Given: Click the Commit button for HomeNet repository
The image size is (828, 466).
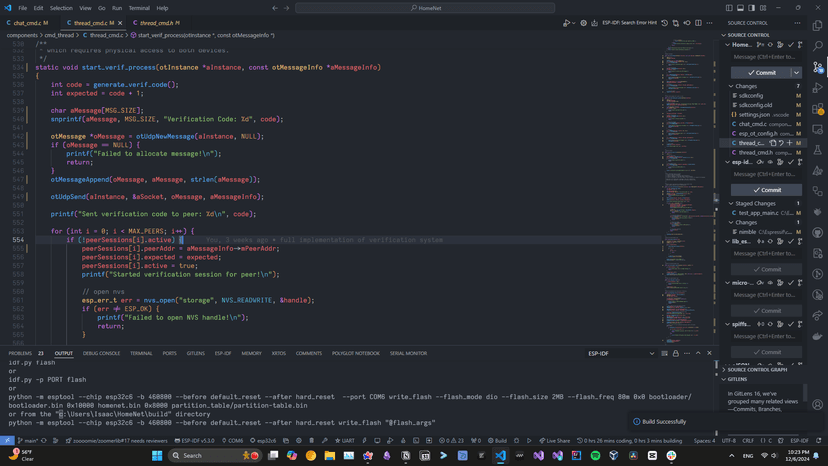Looking at the screenshot, I should [x=761, y=72].
